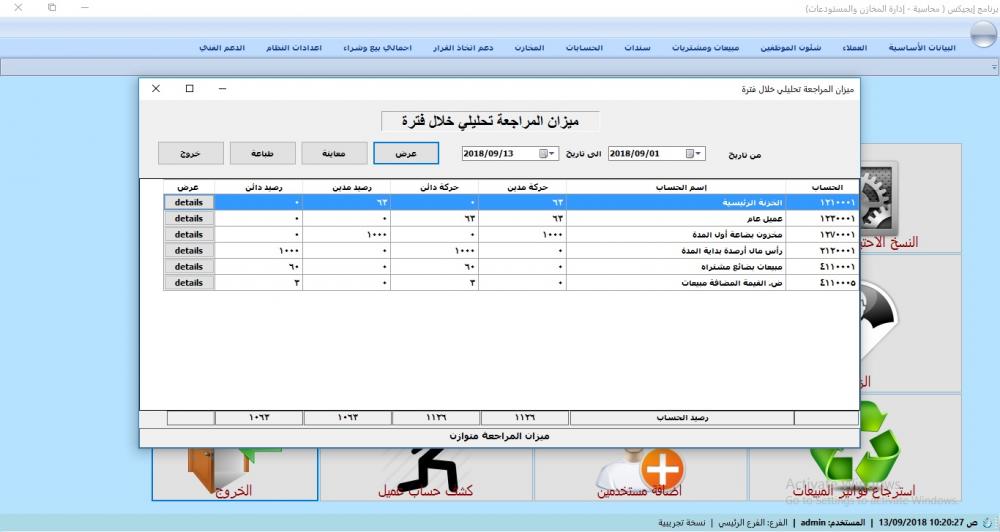This screenshot has height=532, width=1000.
Task: Select account number cell ٢١٢٠٠٠١
Action: (823, 251)
